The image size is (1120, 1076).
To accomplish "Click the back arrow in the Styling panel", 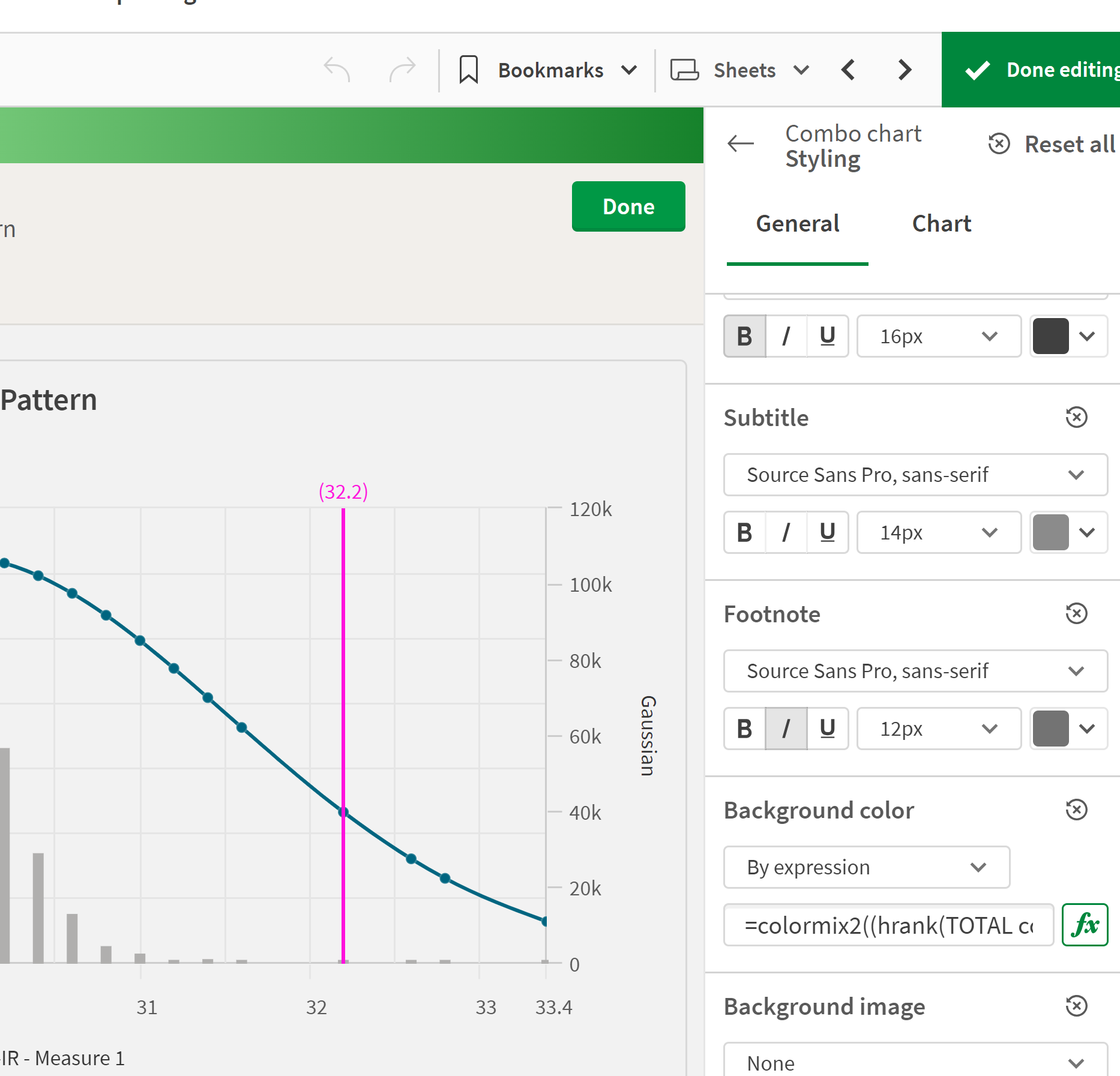I will pyautogui.click(x=741, y=143).
